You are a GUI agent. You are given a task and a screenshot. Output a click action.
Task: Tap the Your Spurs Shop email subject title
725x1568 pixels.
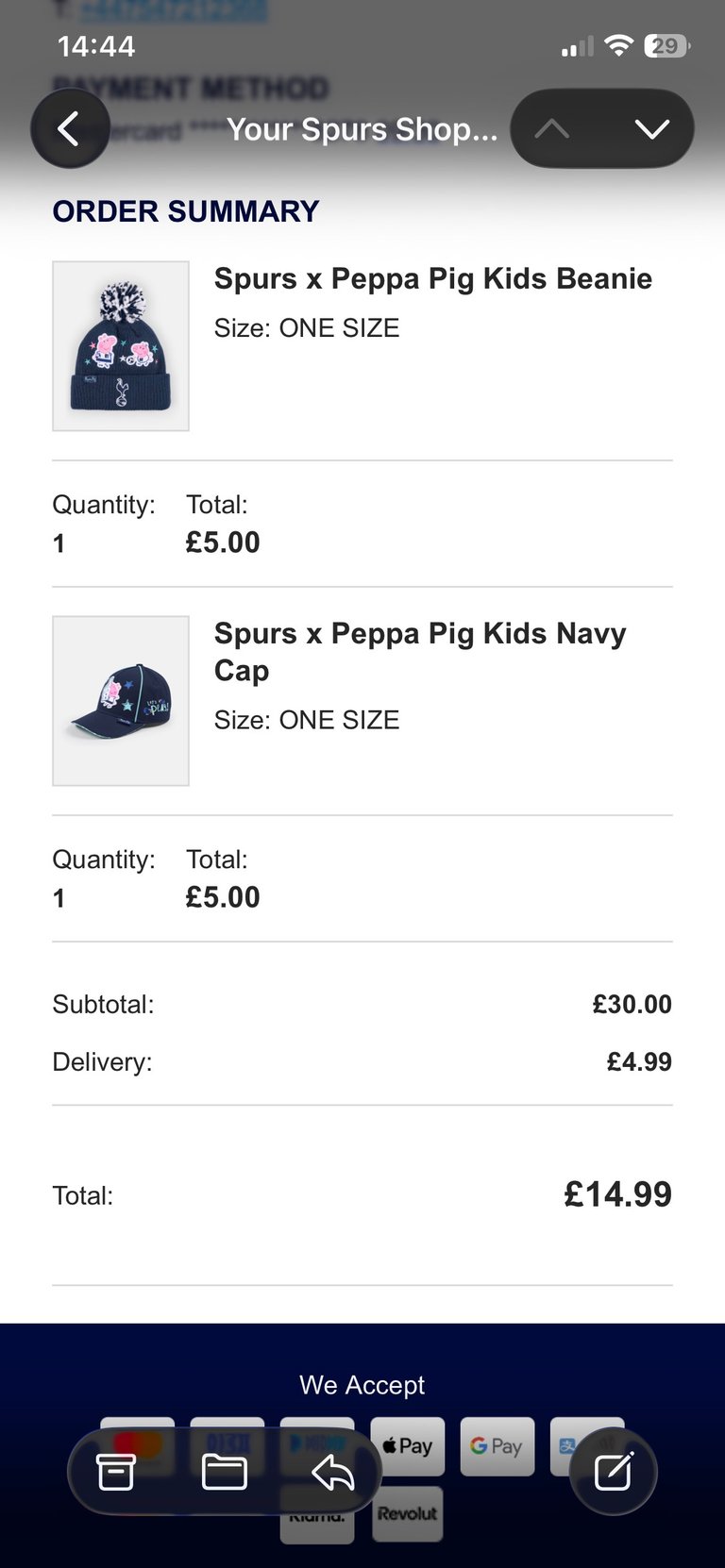point(362,129)
